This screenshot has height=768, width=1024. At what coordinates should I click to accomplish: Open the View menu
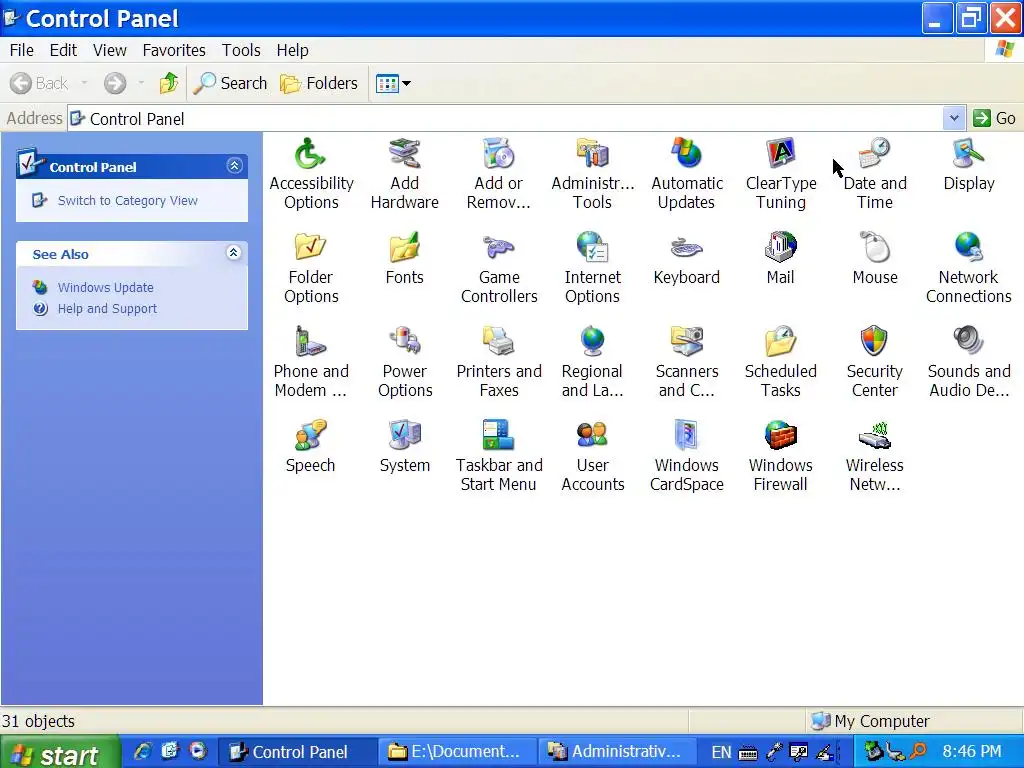click(x=109, y=50)
